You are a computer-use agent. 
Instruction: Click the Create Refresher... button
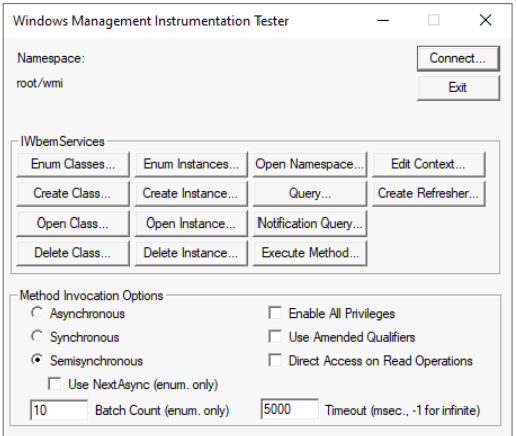click(x=428, y=194)
